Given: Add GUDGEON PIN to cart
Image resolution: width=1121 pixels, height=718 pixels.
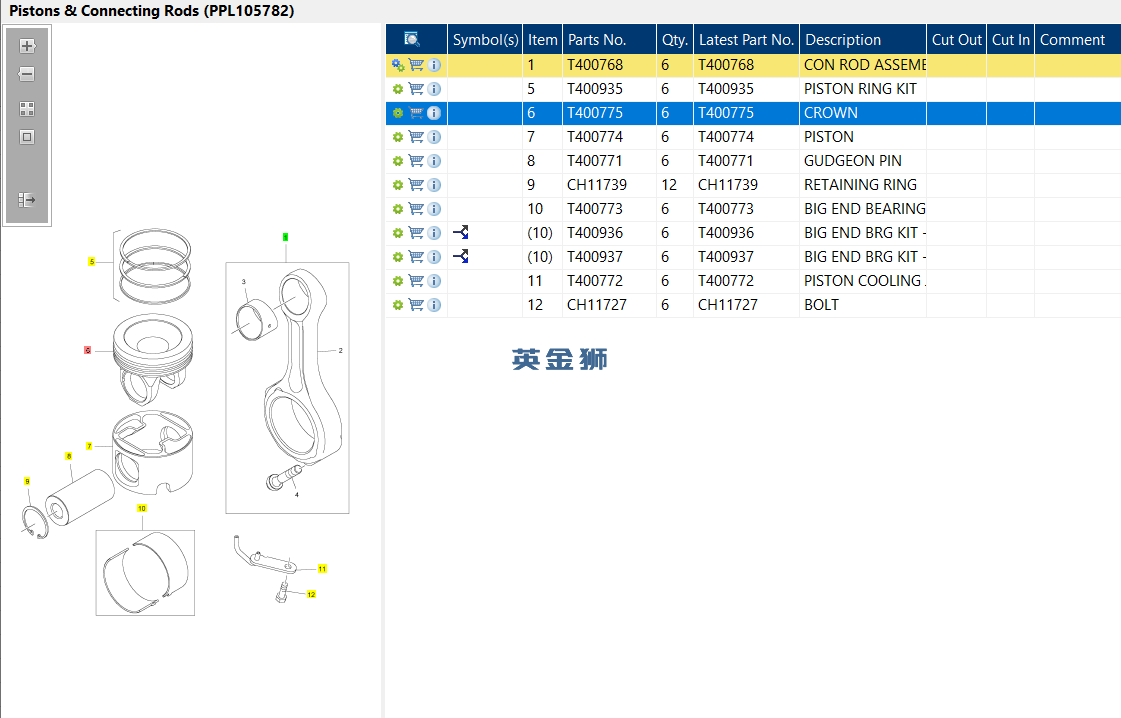Looking at the screenshot, I should tap(416, 161).
